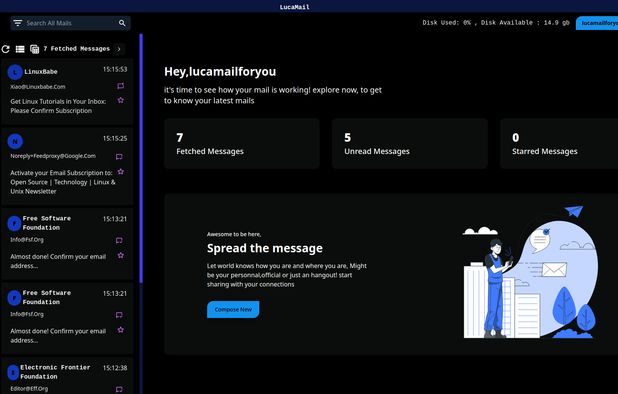This screenshot has width=618, height=394.
Task: Click the magnifier search icon
Action: pos(122,23)
